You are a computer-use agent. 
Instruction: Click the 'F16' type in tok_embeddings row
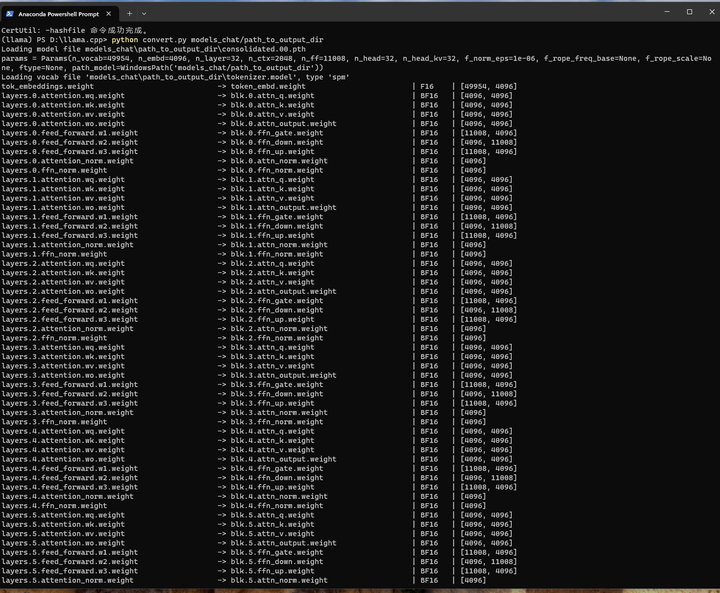427,86
